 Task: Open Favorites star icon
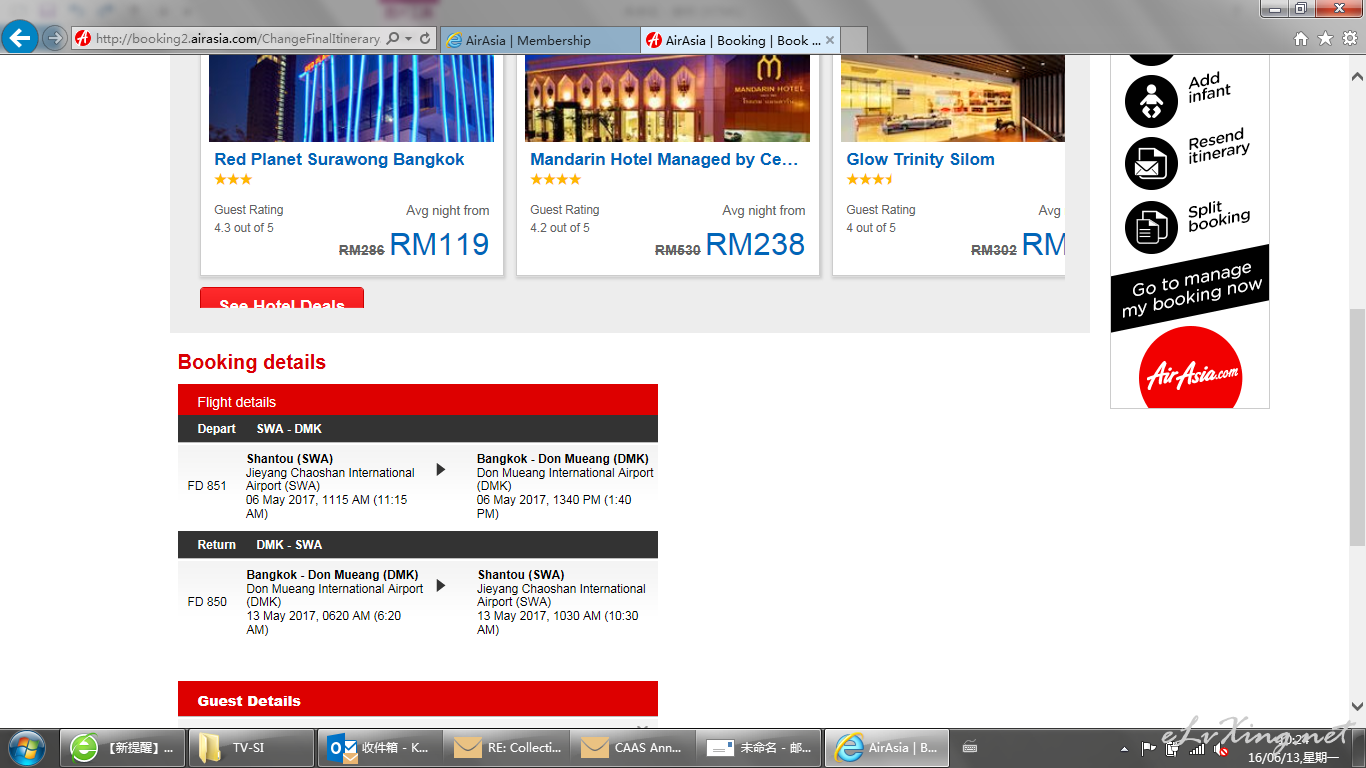(x=1325, y=39)
